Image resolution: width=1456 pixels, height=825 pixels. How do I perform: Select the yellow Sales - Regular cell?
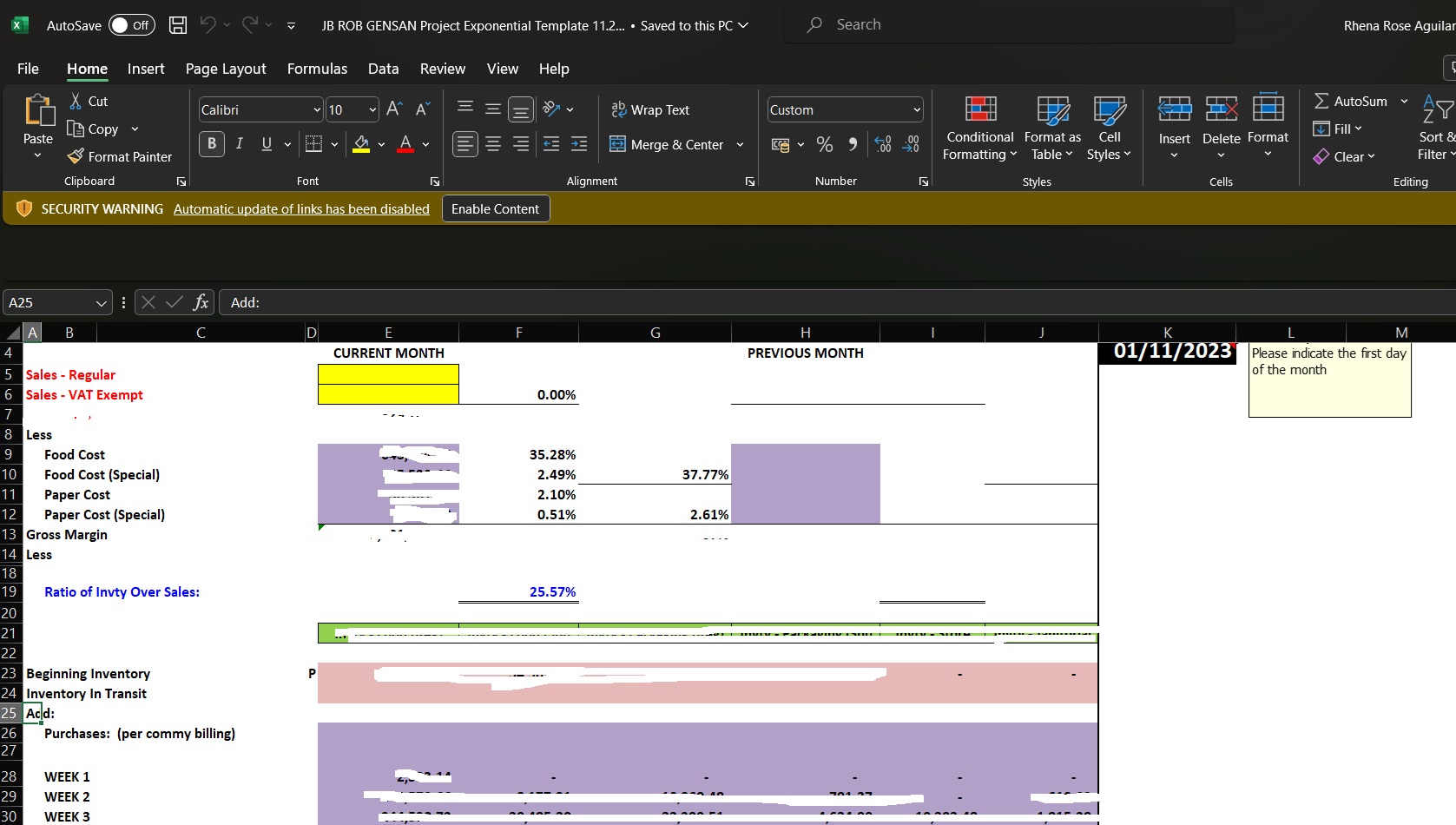[x=388, y=374]
